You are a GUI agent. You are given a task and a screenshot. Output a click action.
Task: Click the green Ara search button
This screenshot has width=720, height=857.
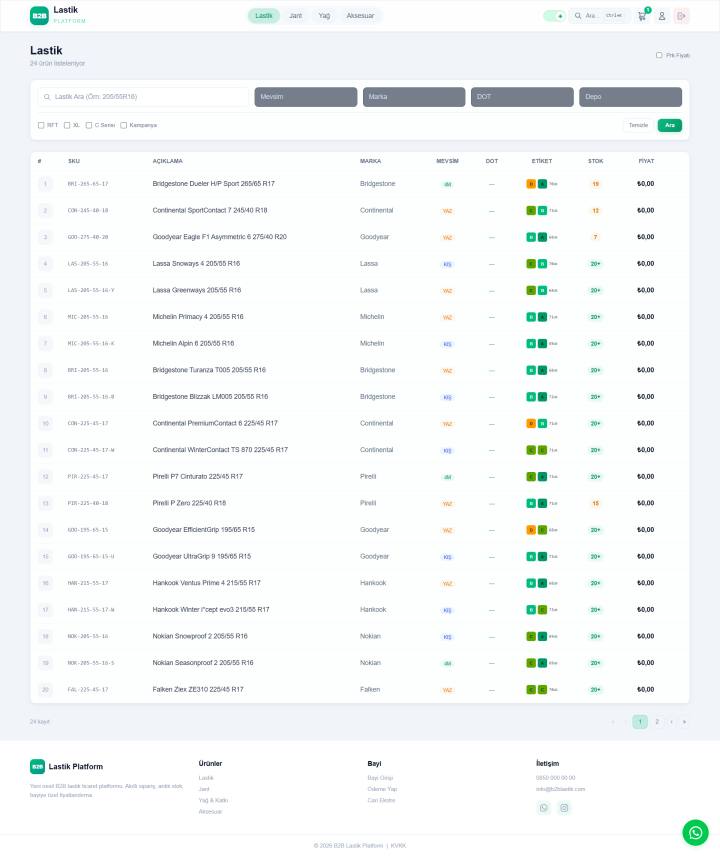[670, 125]
